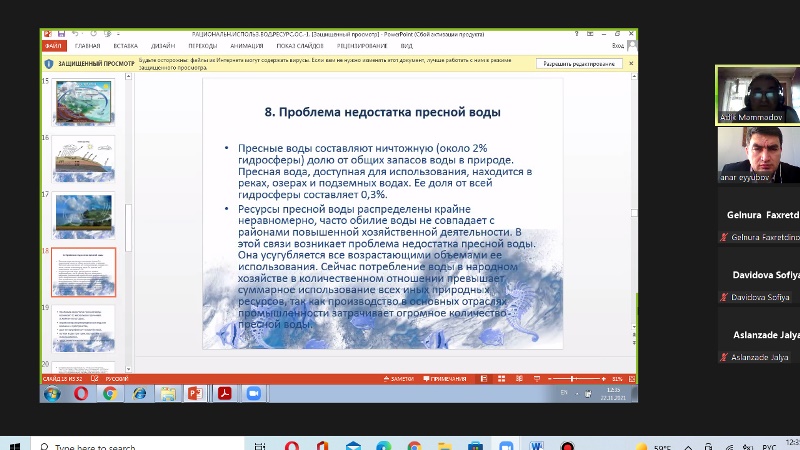
Task: Click the first bullet paragraph about Пресные воды
Action: pyautogui.click(x=385, y=171)
